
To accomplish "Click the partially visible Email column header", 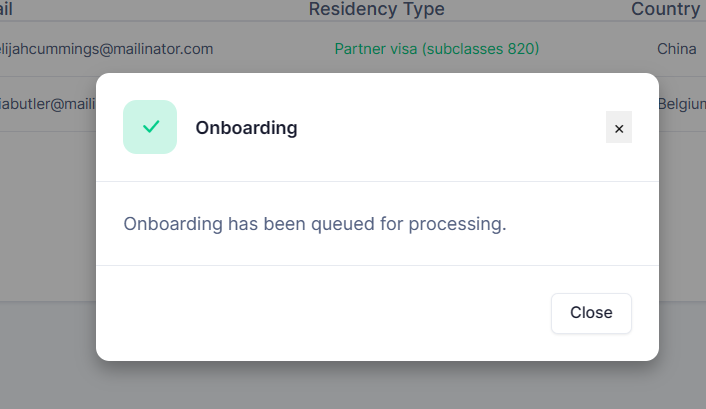I will pyautogui.click(x=6, y=9).
